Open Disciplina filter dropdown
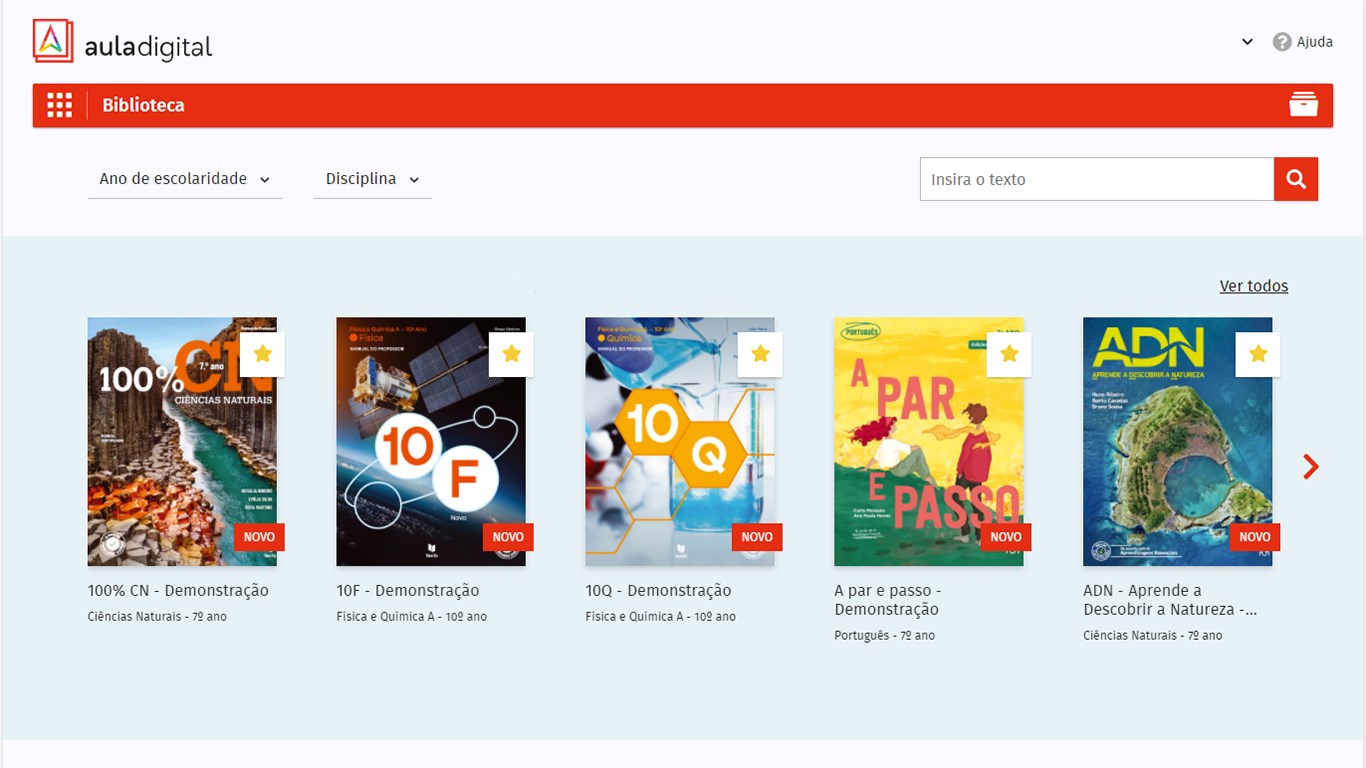The height and width of the screenshot is (768, 1366). [372, 179]
